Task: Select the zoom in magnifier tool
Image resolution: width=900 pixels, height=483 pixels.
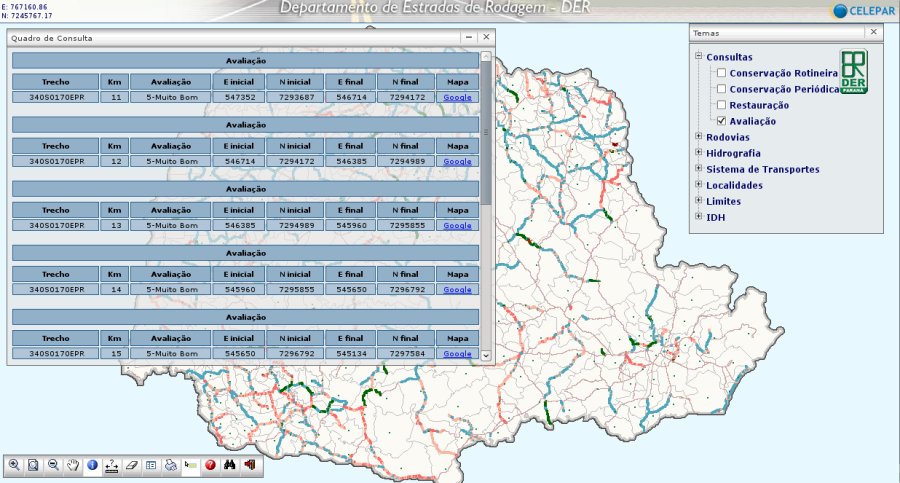Action: (x=14, y=465)
